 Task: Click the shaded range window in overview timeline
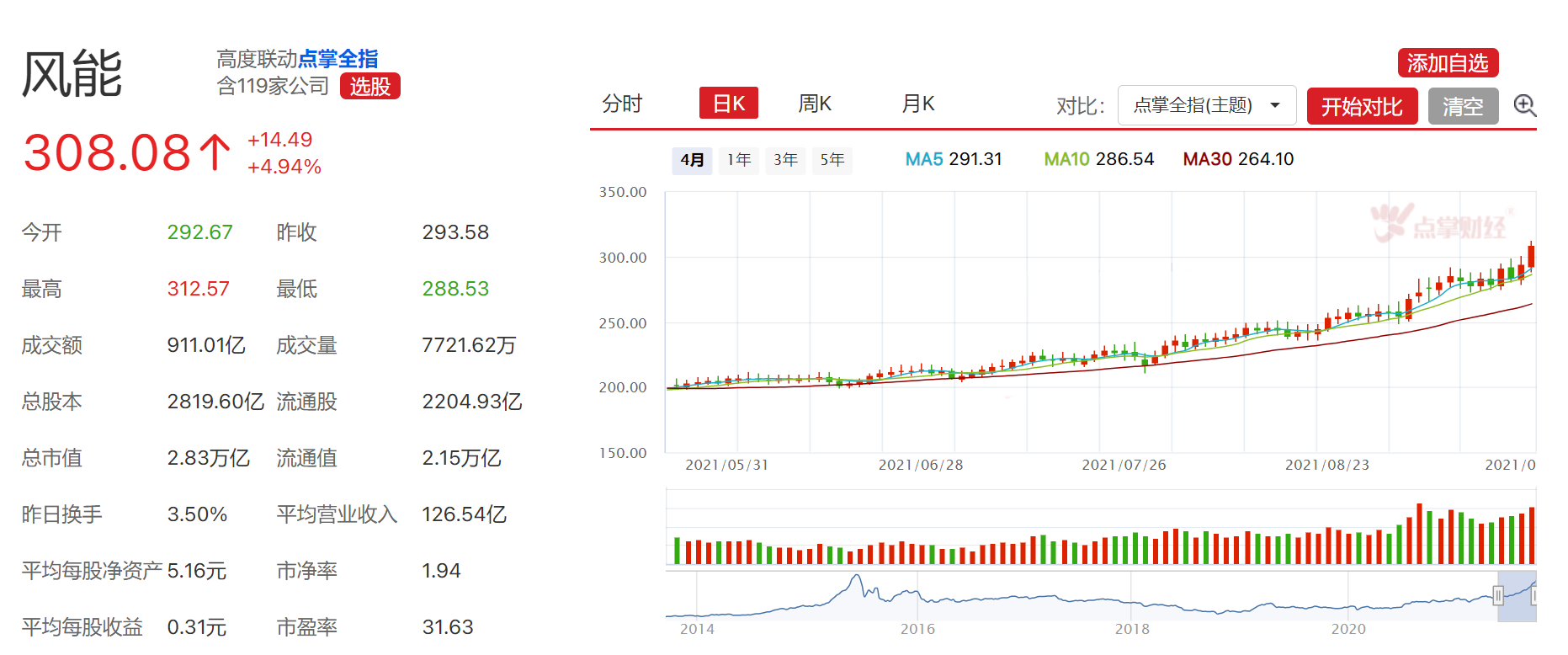[x=1517, y=596]
